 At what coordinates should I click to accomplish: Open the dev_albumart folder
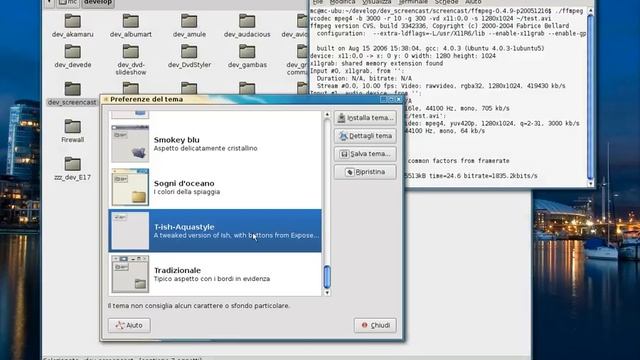pyautogui.click(x=131, y=26)
